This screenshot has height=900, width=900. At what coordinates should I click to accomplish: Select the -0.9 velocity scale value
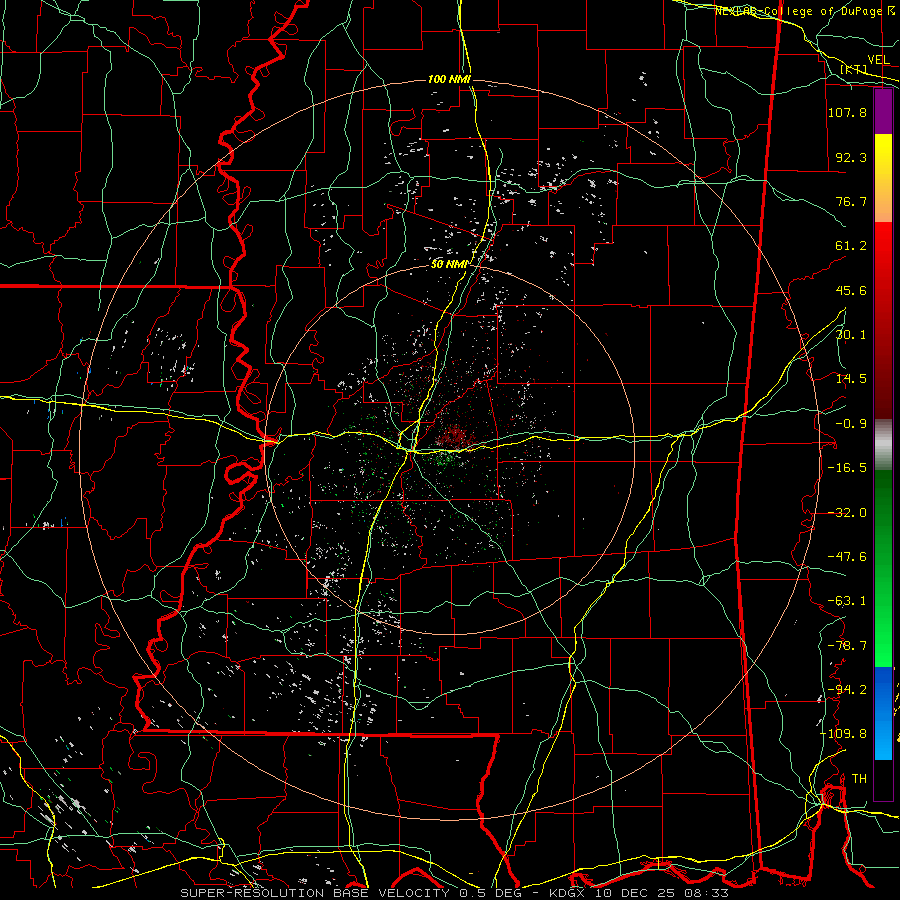[851, 424]
